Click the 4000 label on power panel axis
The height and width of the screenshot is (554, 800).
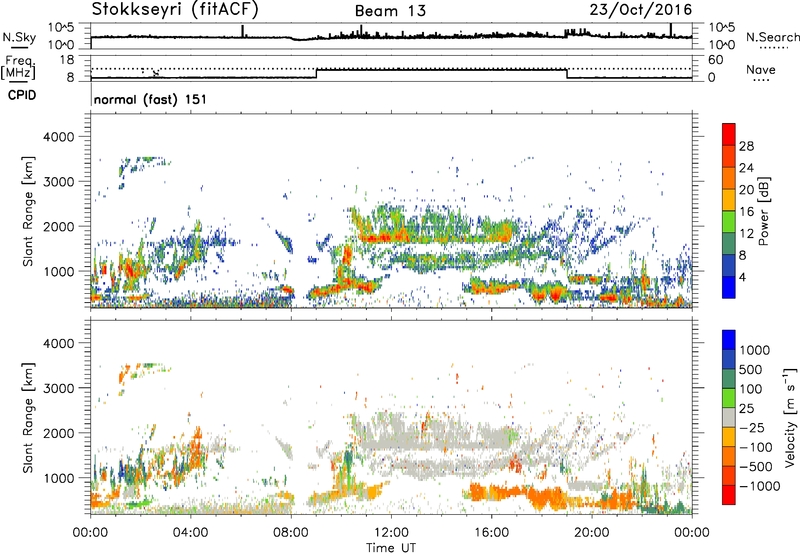click(58, 137)
